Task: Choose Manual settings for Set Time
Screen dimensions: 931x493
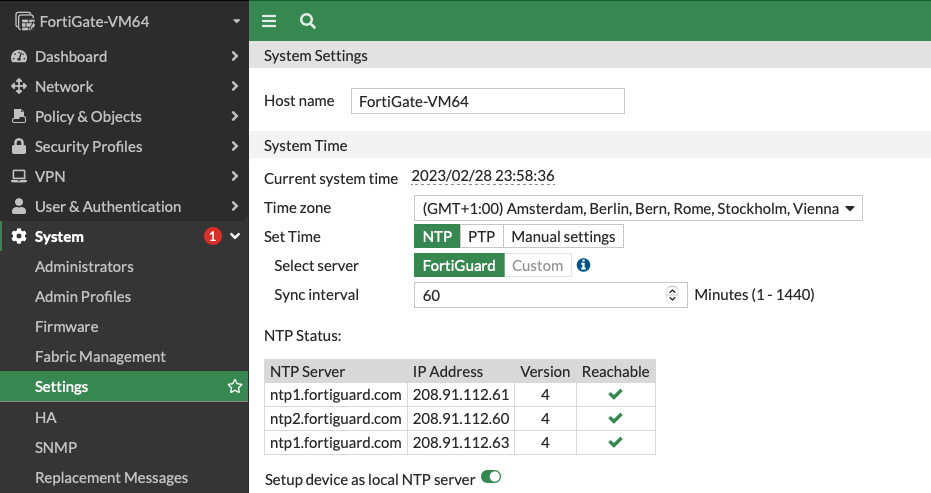Action: tap(563, 237)
